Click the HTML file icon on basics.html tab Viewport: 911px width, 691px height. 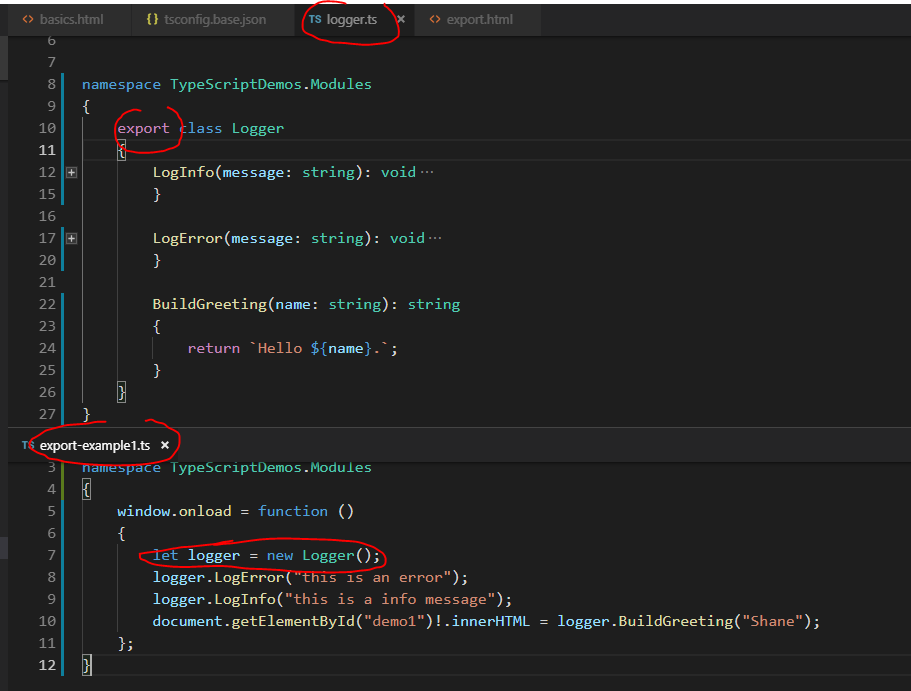pos(28,20)
